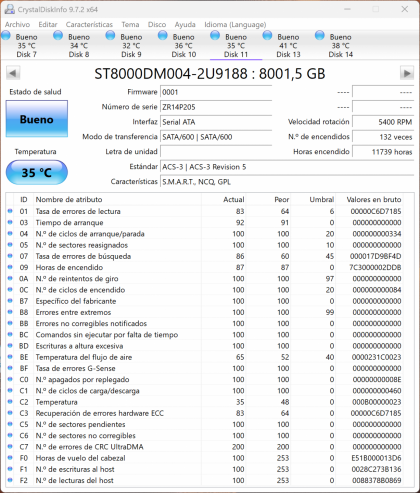Click the 35 °C temperature button

pyautogui.click(x=37, y=172)
